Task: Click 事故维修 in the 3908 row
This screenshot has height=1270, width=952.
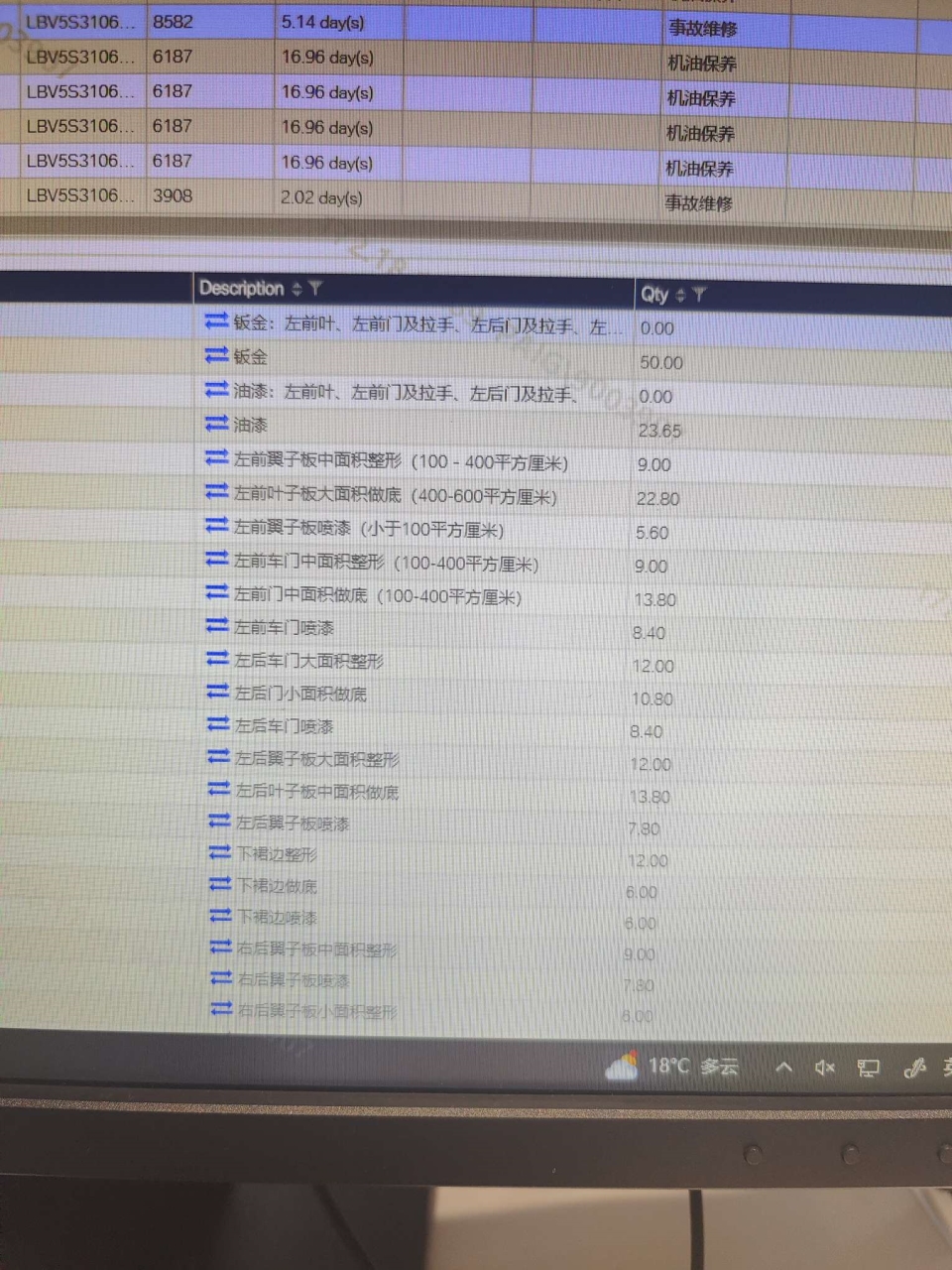Action: coord(699,202)
